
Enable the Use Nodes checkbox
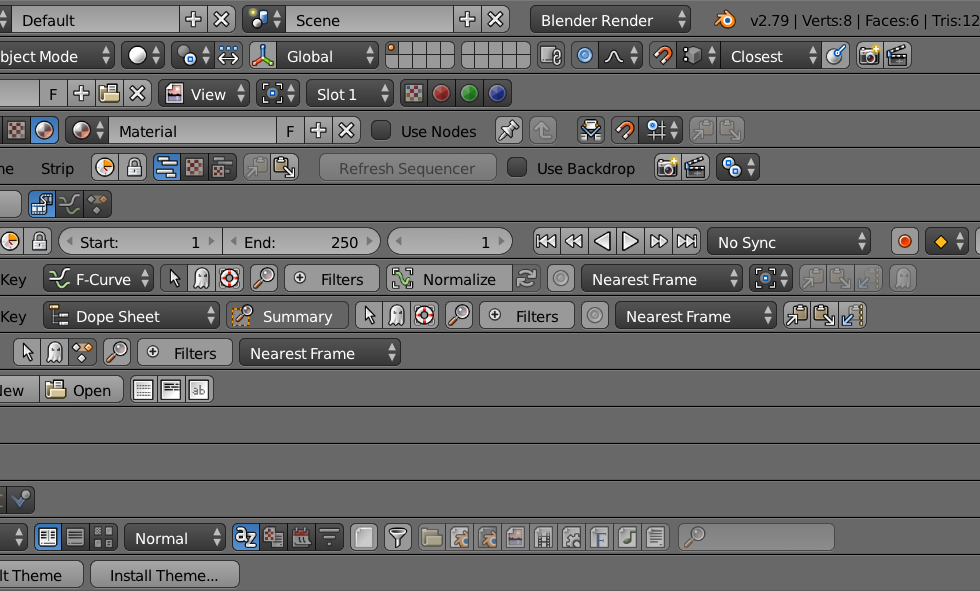pos(381,131)
